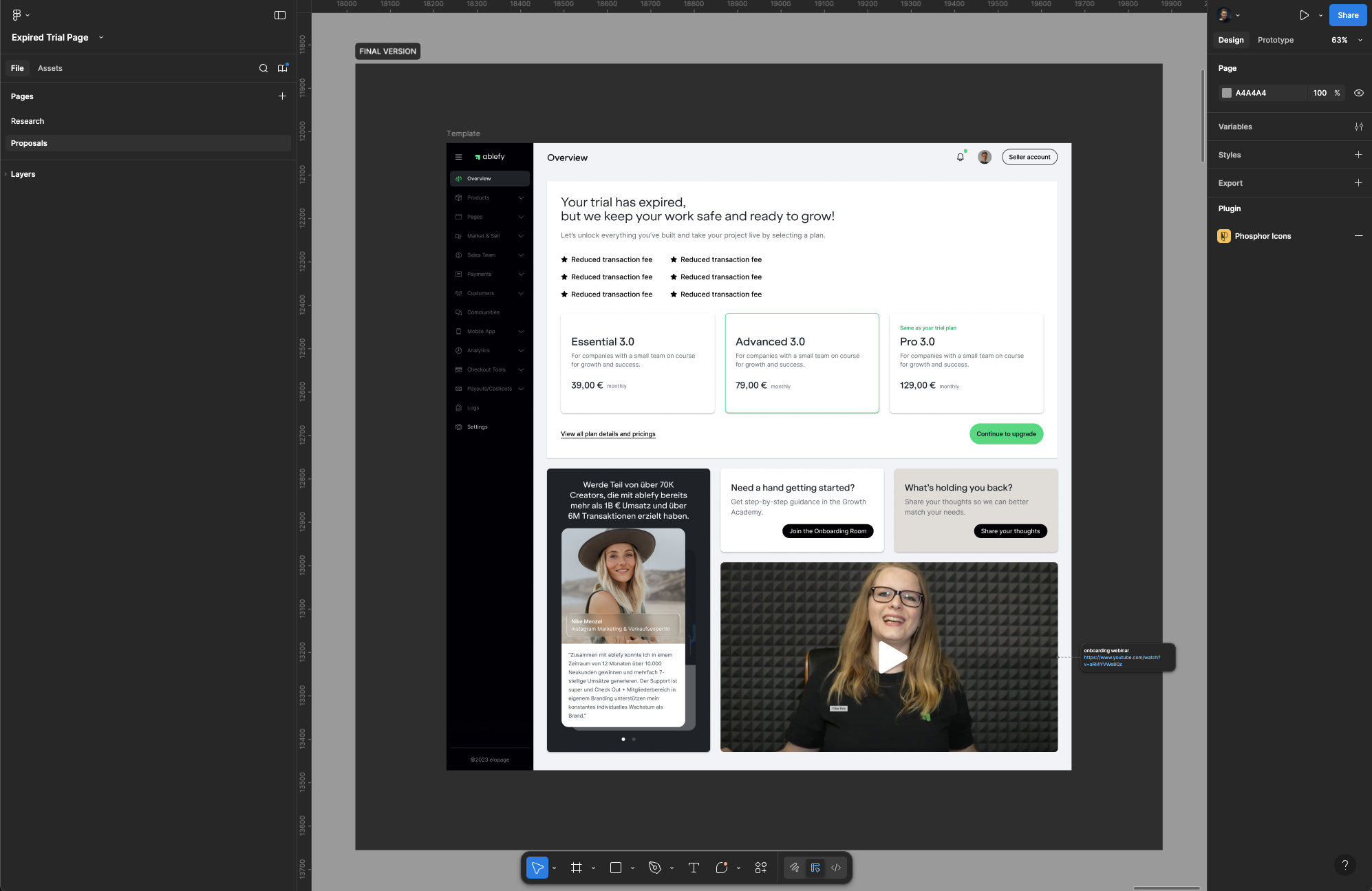
Task: Open the Variables panel icon
Action: coord(1359,127)
